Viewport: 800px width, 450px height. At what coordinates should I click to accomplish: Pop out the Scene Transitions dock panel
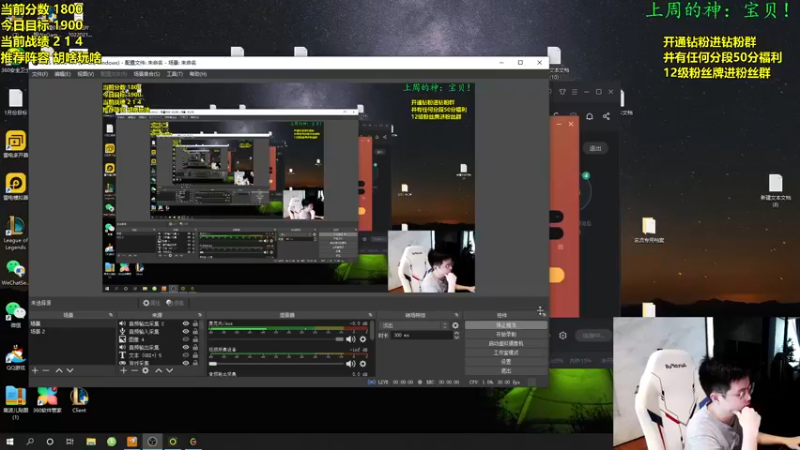click(x=456, y=315)
